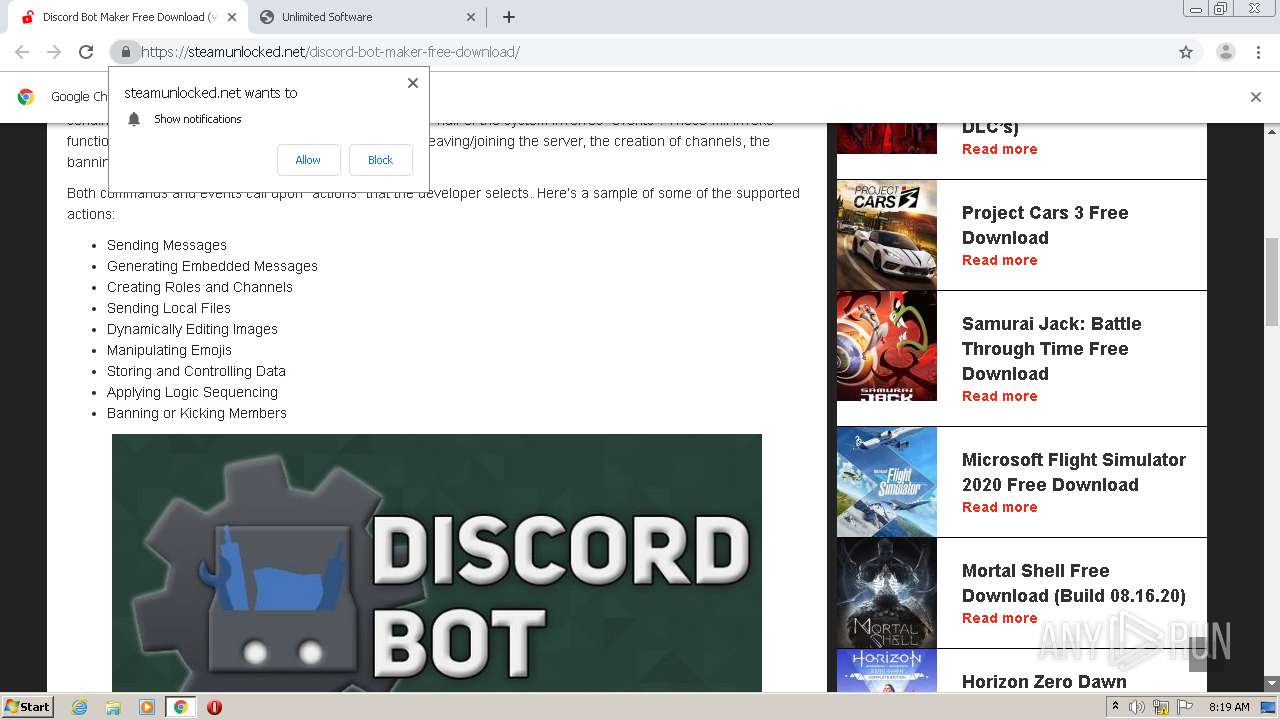The width and height of the screenshot is (1280, 720).
Task: Block notifications from steamunlocked.net
Action: (380, 160)
